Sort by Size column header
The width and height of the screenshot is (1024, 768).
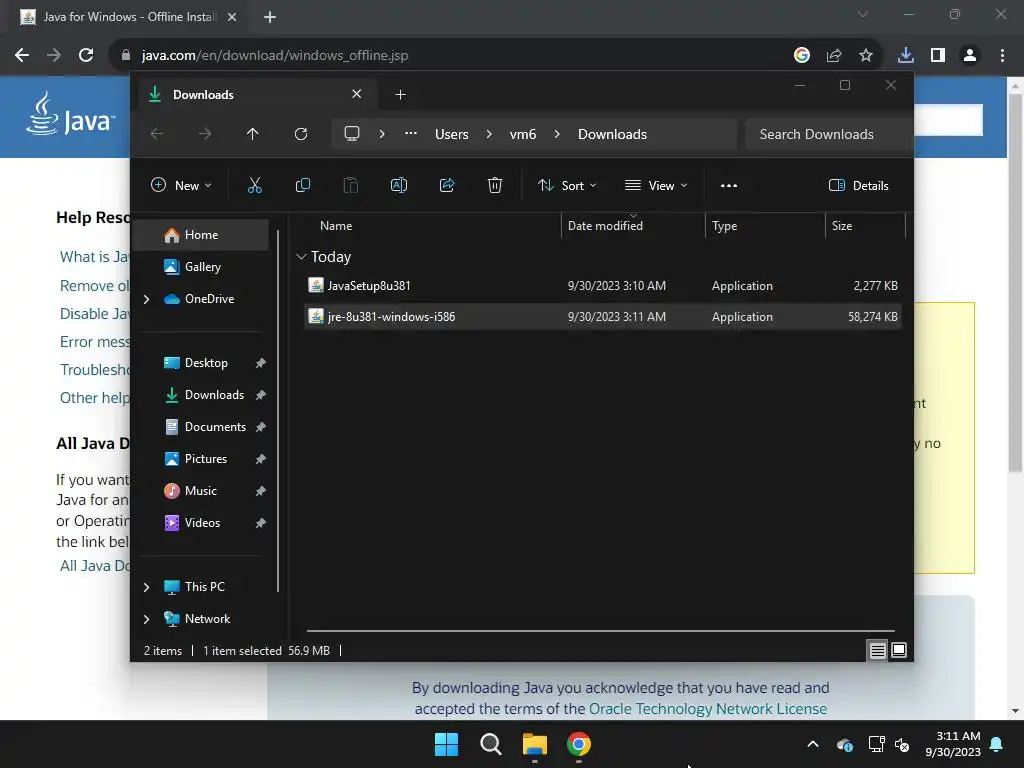(865, 225)
